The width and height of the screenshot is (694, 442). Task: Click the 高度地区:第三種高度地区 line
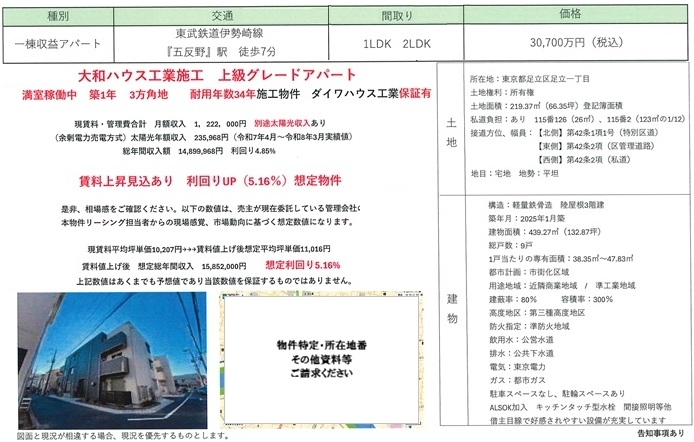point(537,313)
